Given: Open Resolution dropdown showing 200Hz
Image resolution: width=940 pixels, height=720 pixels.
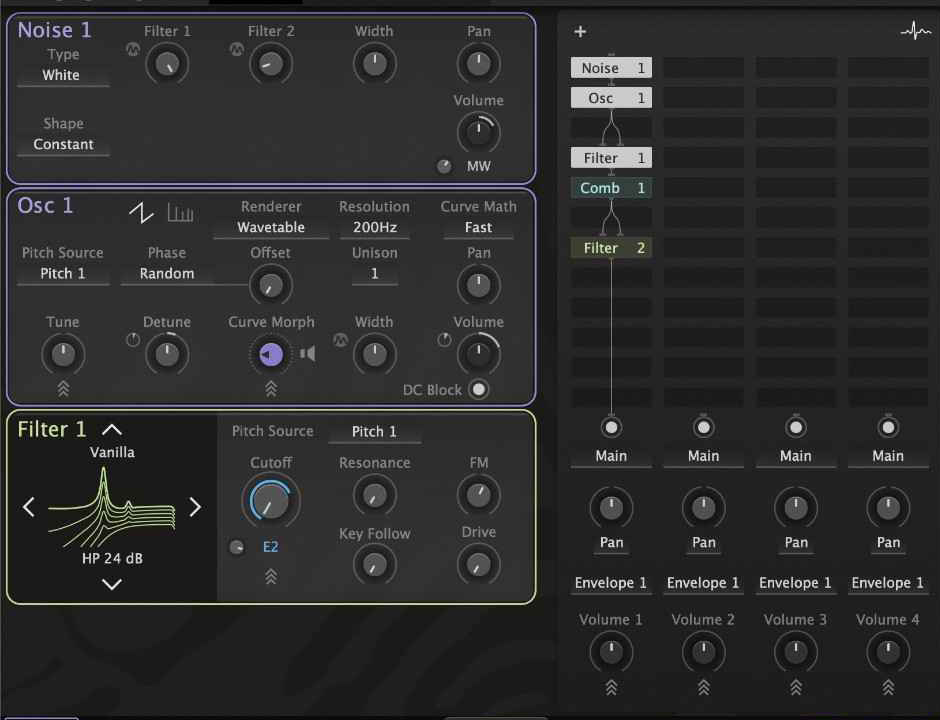Looking at the screenshot, I should 375,228.
